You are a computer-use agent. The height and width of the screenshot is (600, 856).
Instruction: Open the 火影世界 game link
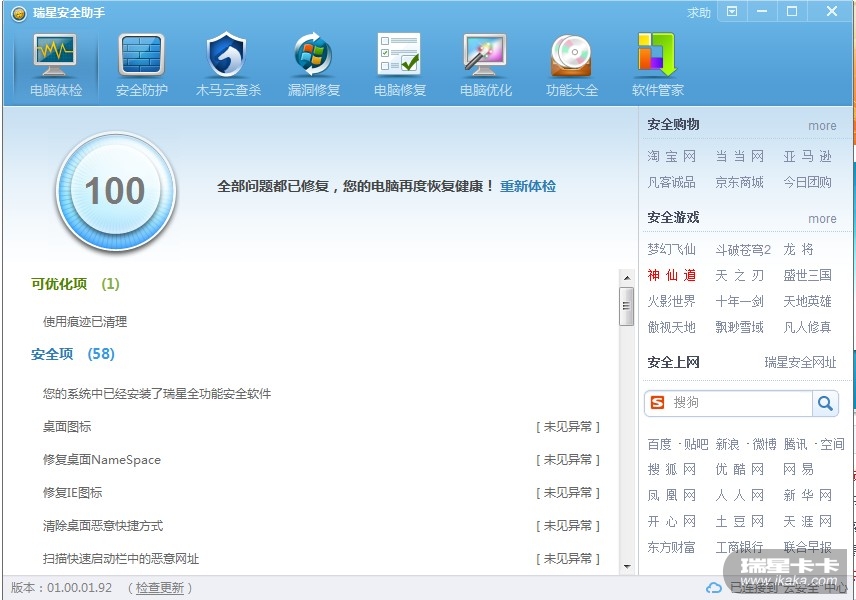tap(671, 301)
